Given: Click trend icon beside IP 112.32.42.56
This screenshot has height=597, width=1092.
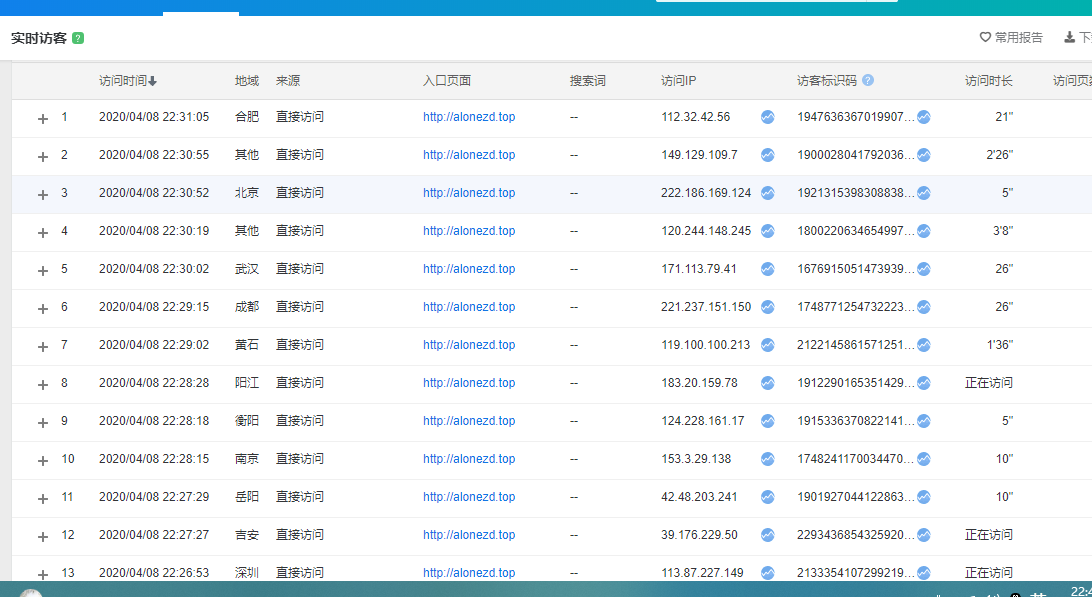Looking at the screenshot, I should point(767,117).
